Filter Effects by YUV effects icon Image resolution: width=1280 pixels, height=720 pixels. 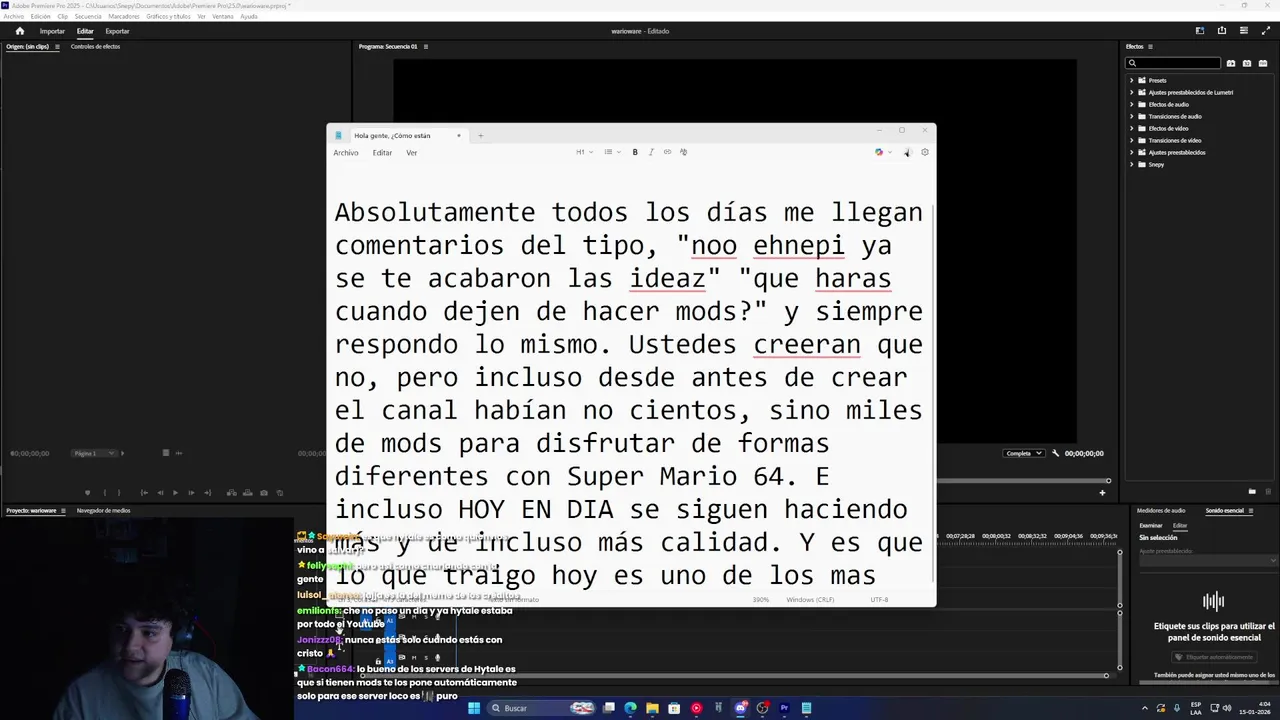[1263, 63]
